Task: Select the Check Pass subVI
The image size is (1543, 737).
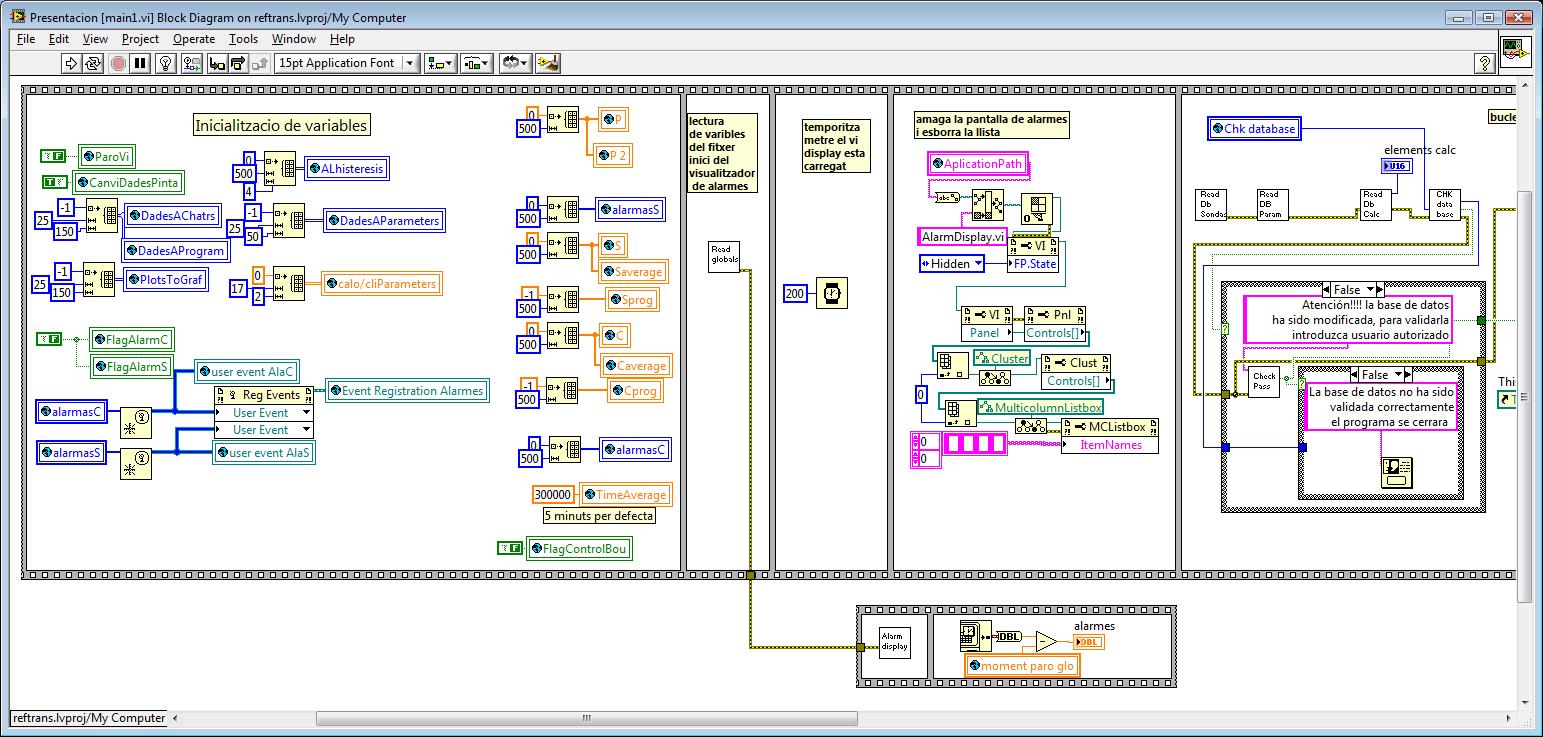Action: (x=1264, y=382)
